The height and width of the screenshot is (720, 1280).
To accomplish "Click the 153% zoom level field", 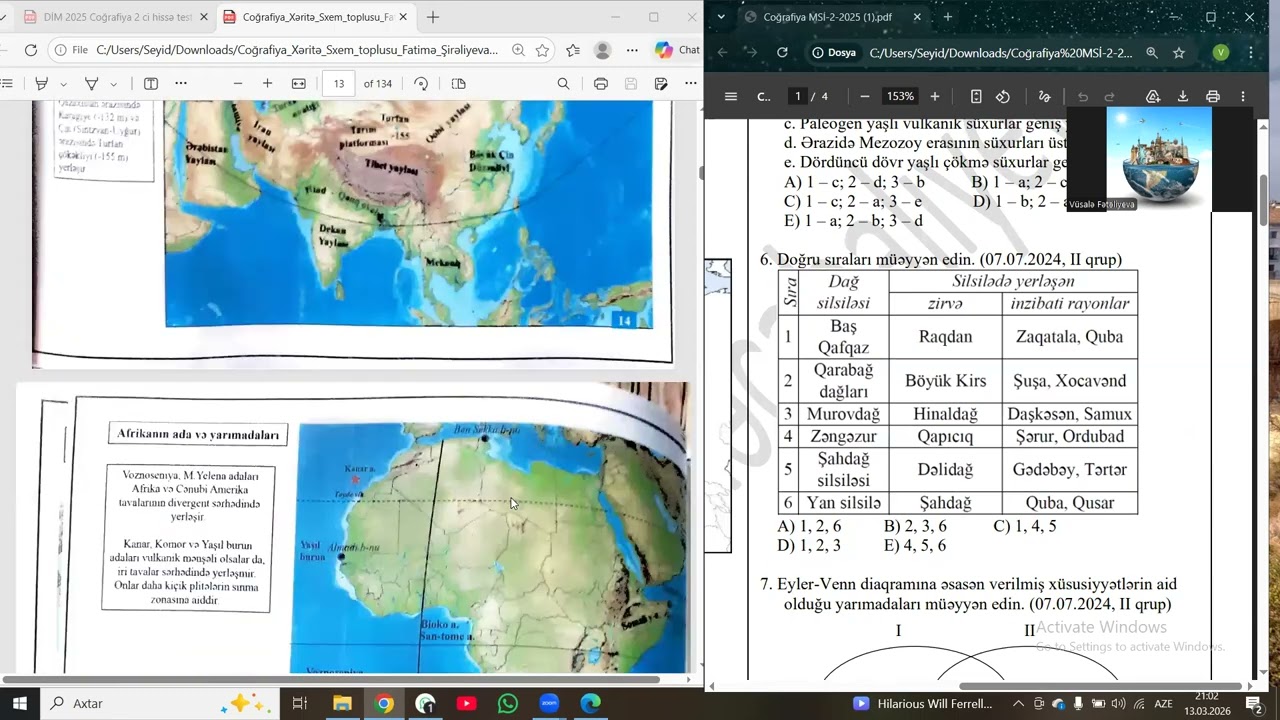I will pyautogui.click(x=900, y=96).
